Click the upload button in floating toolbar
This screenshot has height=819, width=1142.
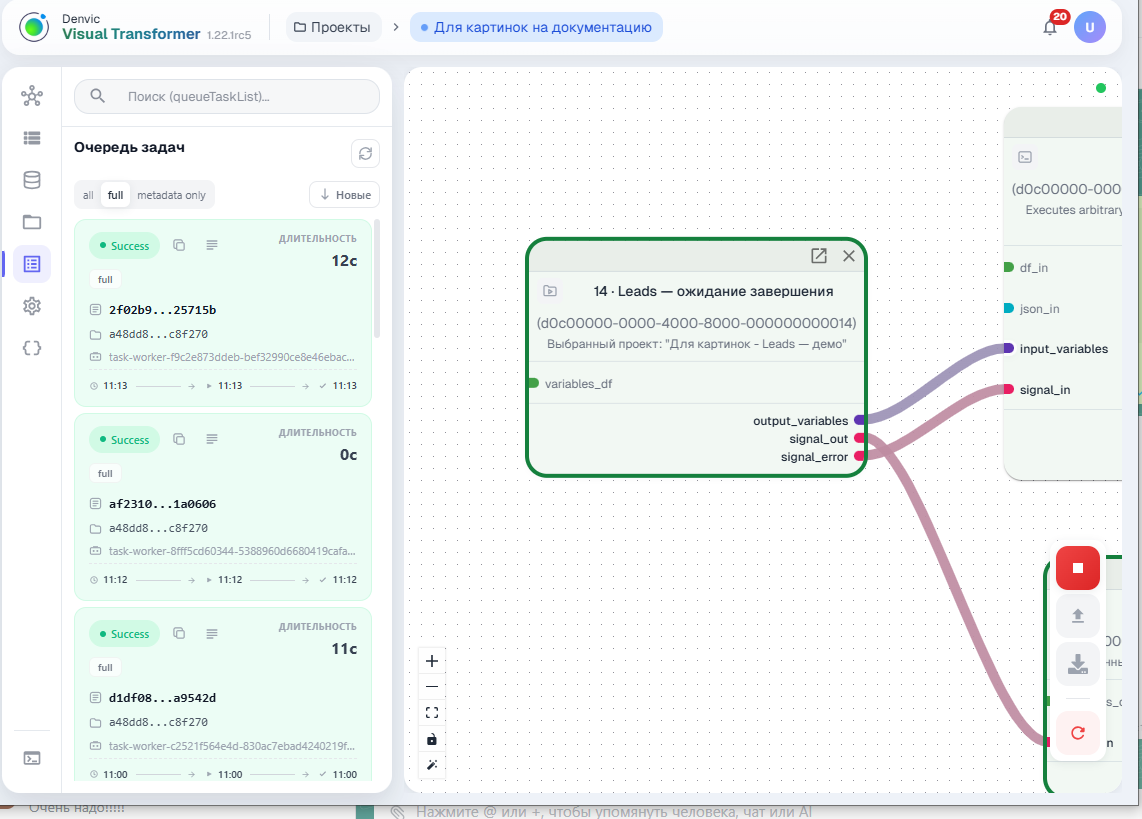coord(1078,616)
